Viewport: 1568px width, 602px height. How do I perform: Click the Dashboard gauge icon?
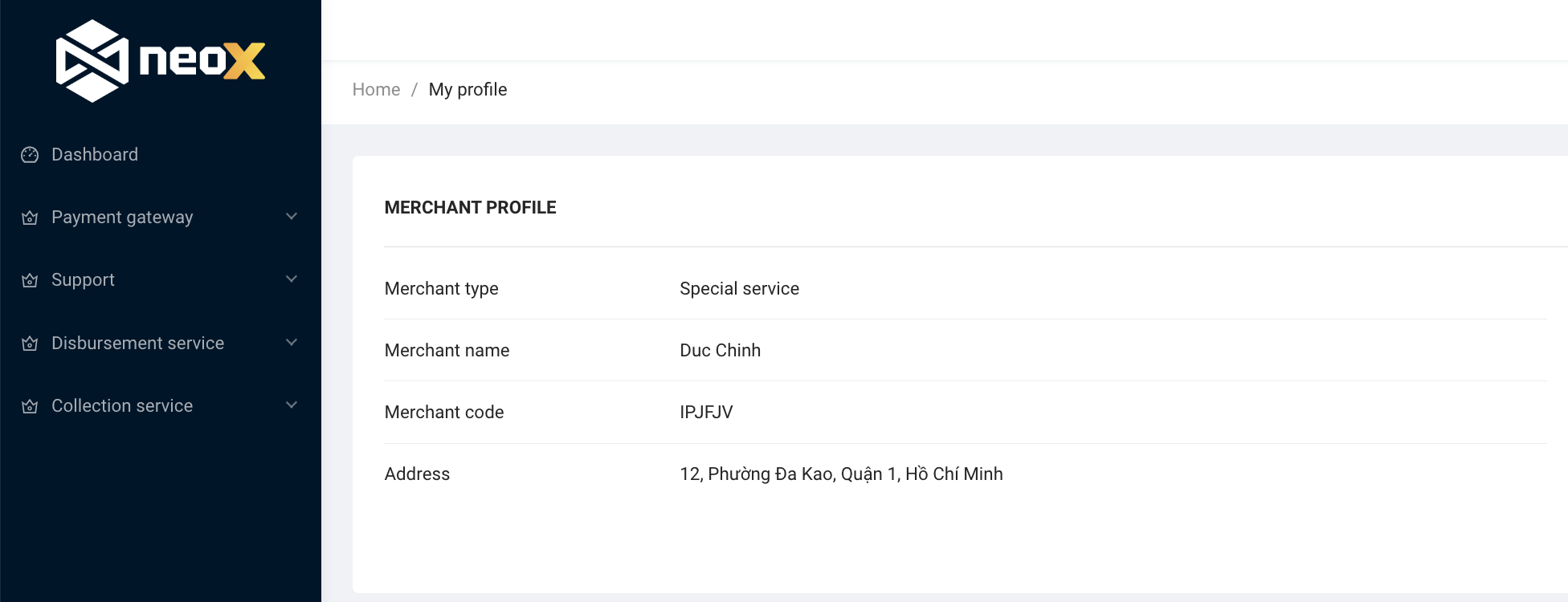[30, 155]
